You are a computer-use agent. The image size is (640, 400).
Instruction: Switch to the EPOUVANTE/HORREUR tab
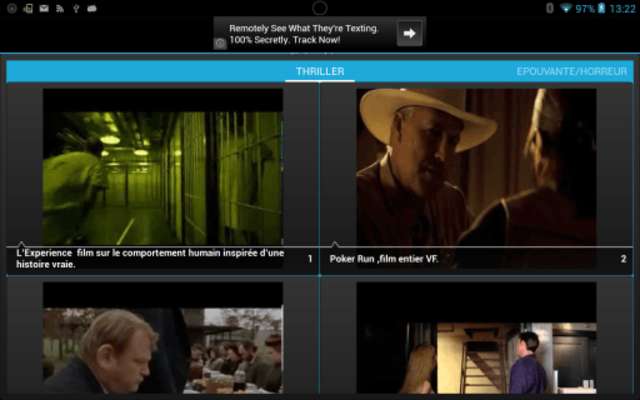pos(571,71)
